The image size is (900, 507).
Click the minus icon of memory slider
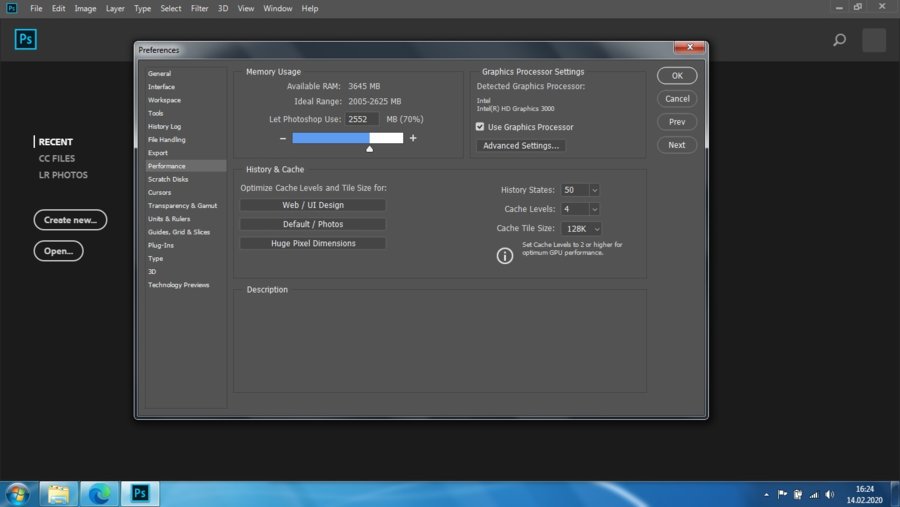282,138
